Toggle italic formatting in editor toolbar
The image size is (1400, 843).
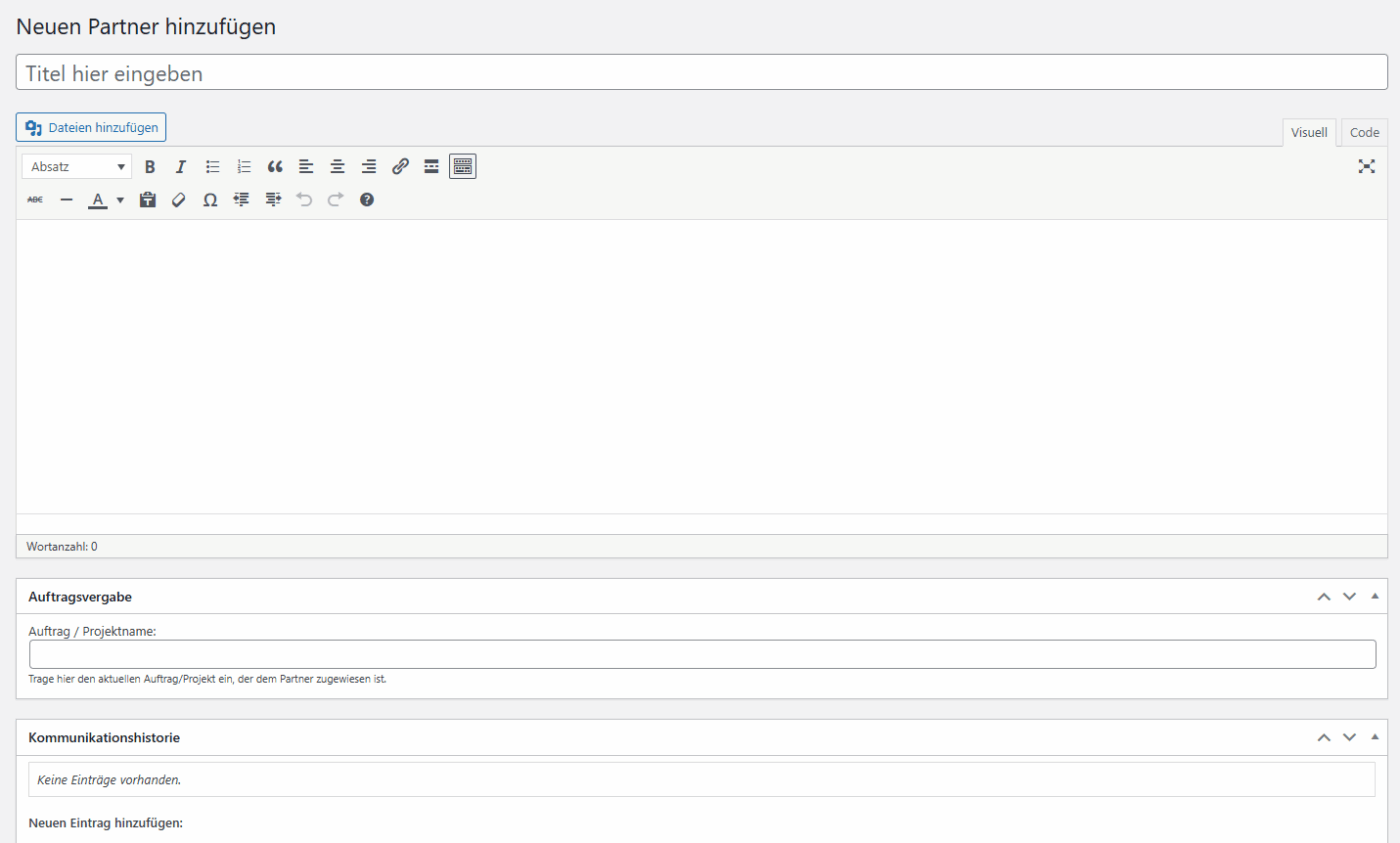point(181,167)
